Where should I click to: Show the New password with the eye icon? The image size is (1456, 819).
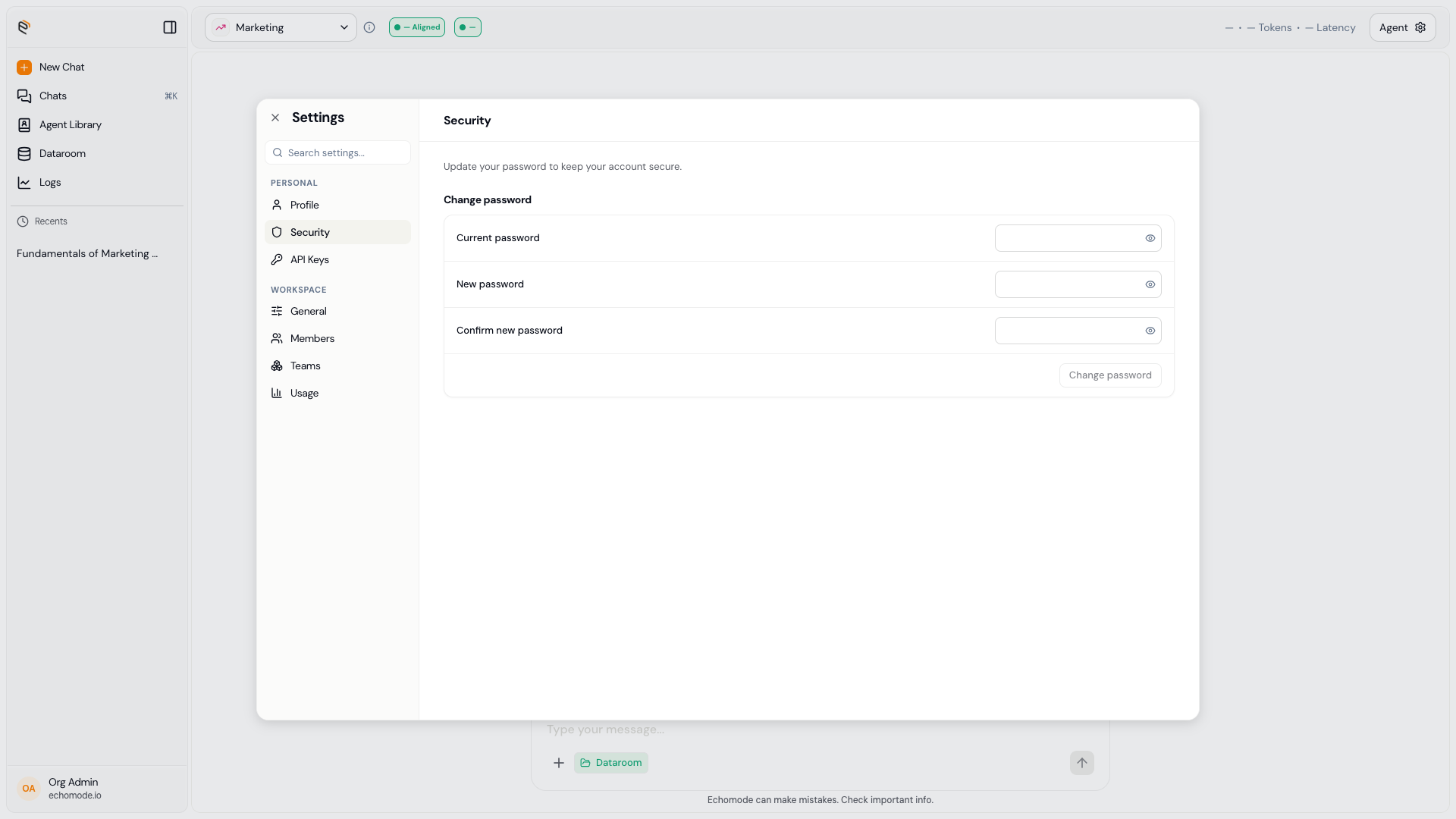1150,284
